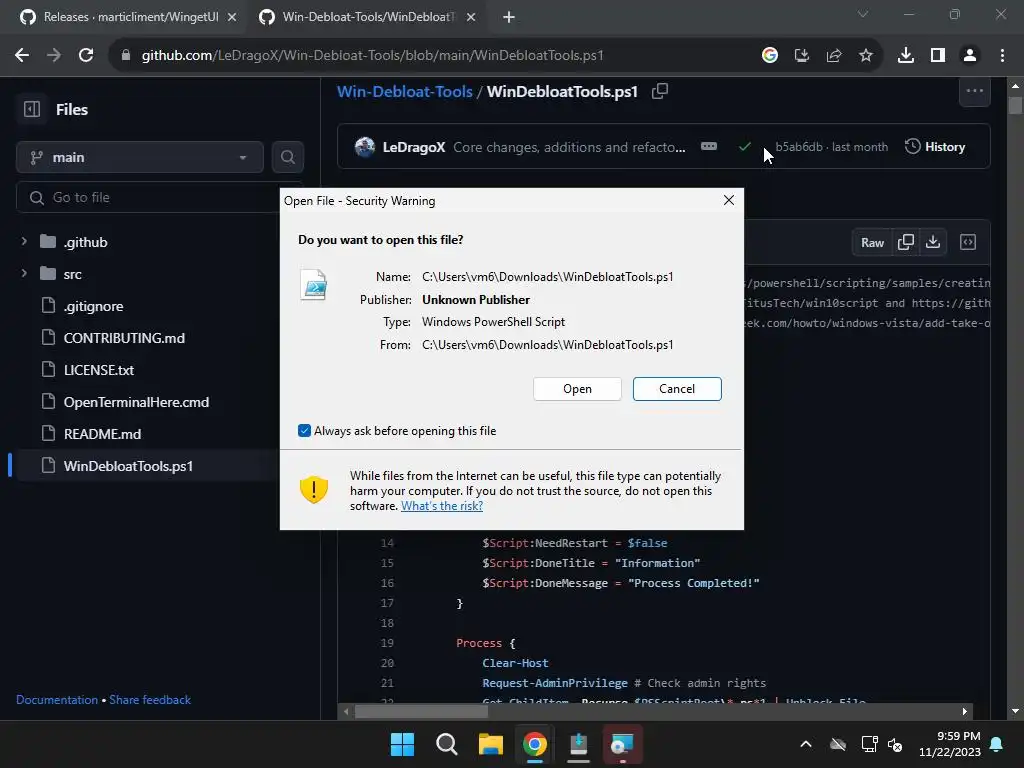
Task: Open Windows Start menu
Action: [402, 744]
